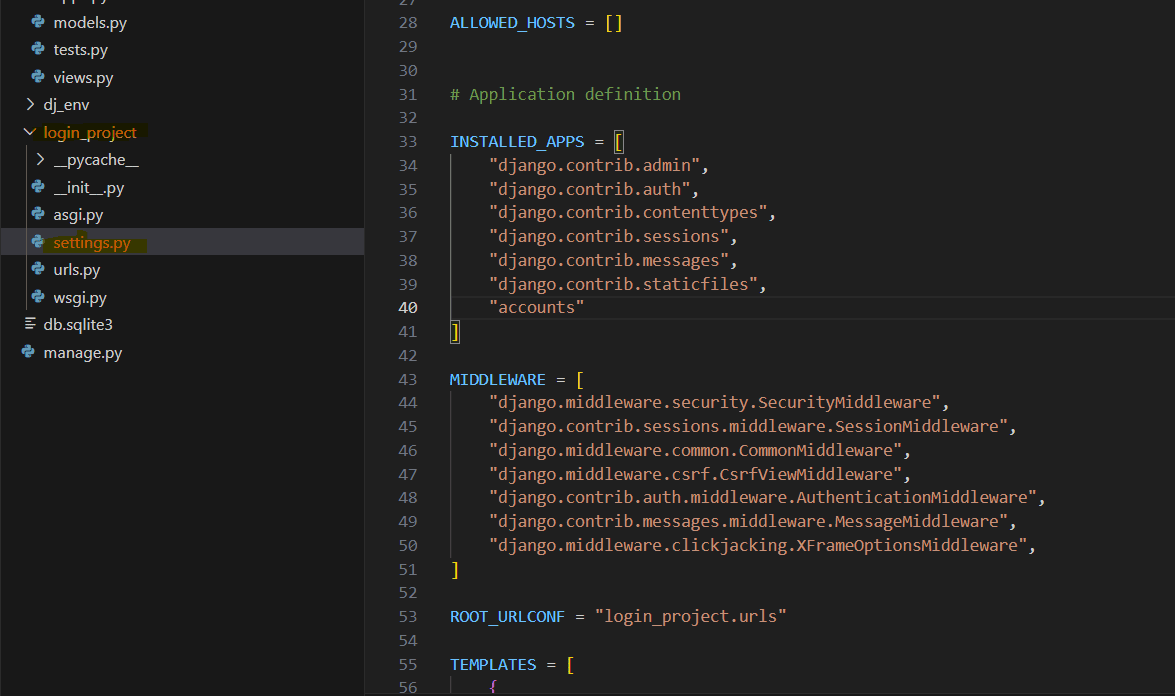Image resolution: width=1175 pixels, height=696 pixels.
Task: Click the Python icon beside tests.py
Action: click(38, 50)
